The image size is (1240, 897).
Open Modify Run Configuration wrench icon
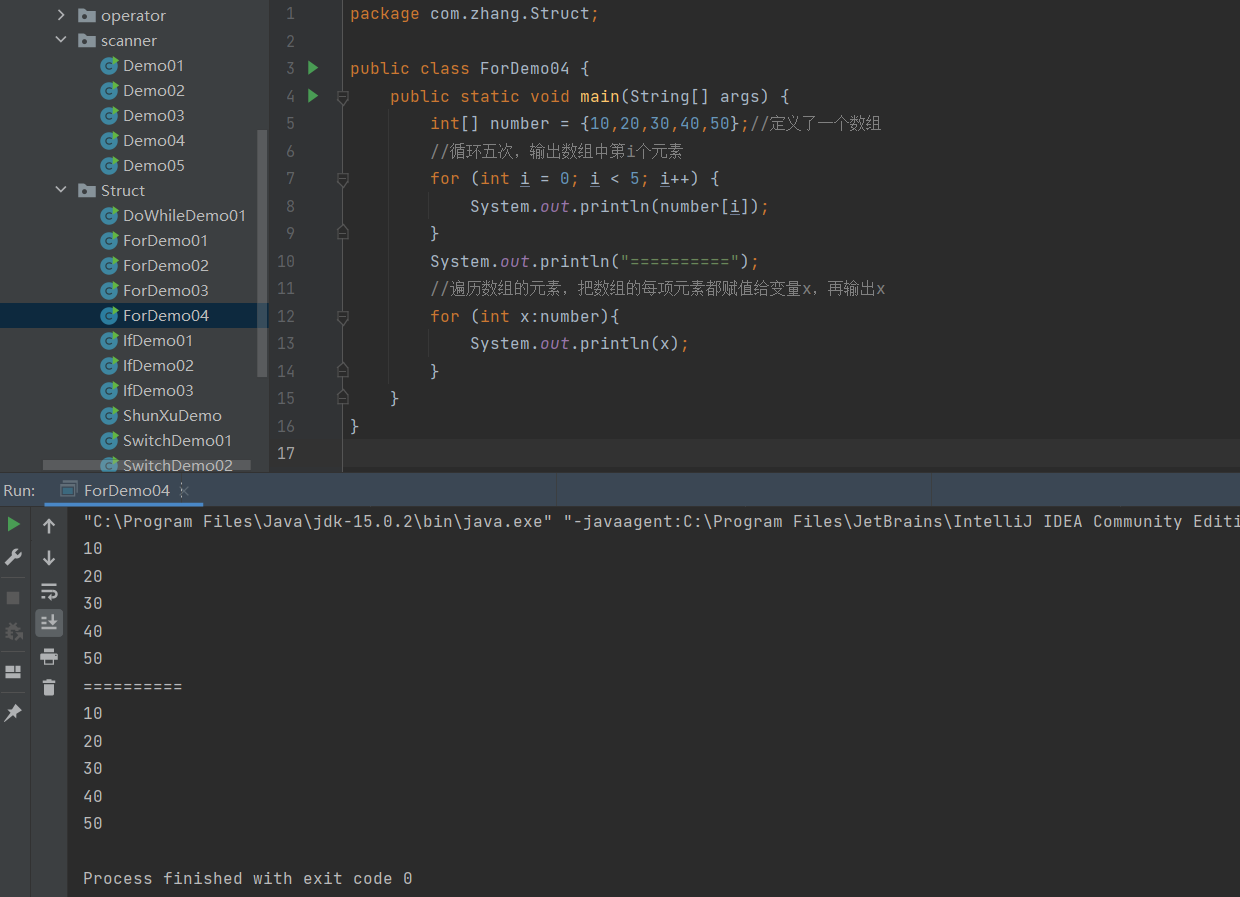click(13, 557)
